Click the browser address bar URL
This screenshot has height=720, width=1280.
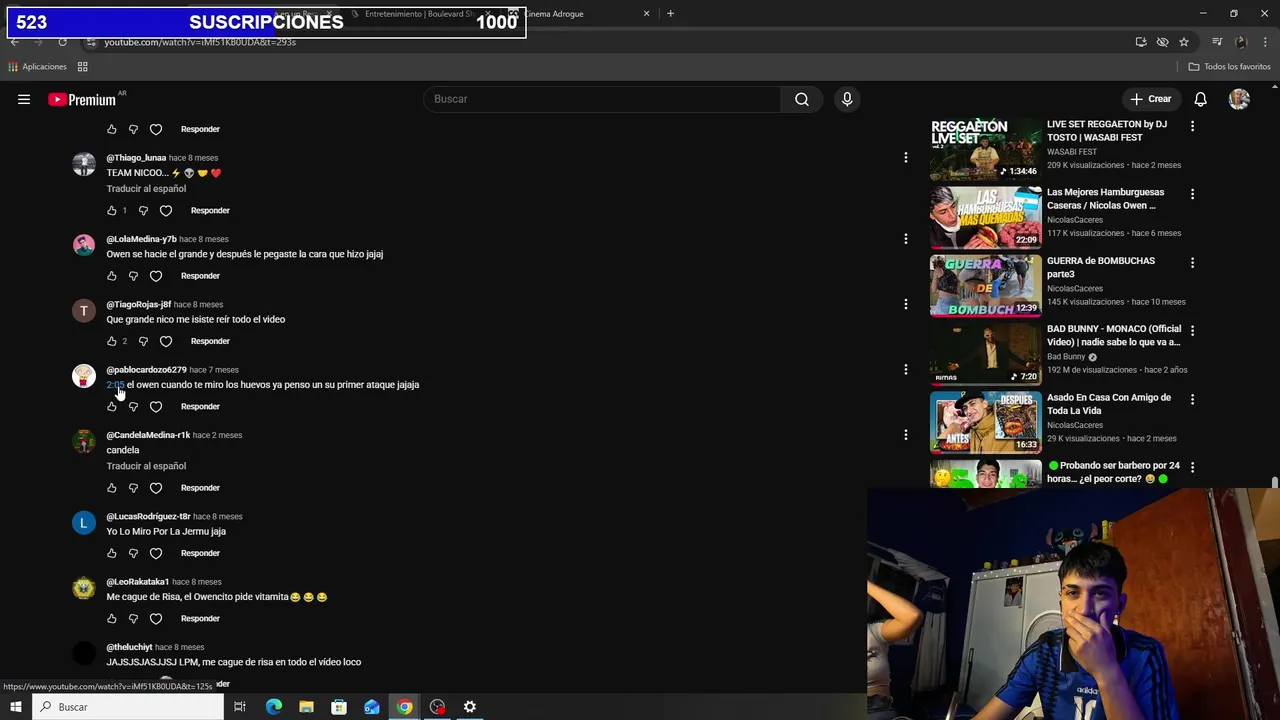[200, 42]
